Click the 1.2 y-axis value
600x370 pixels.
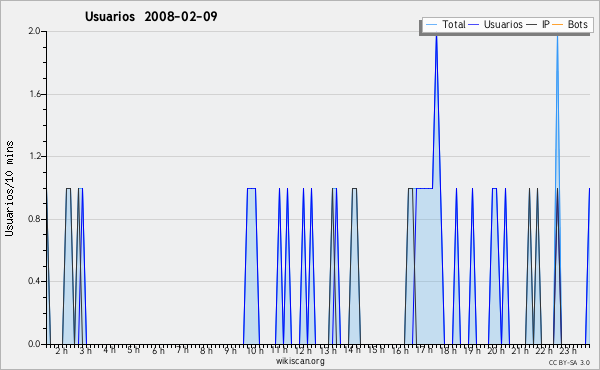click(x=34, y=156)
